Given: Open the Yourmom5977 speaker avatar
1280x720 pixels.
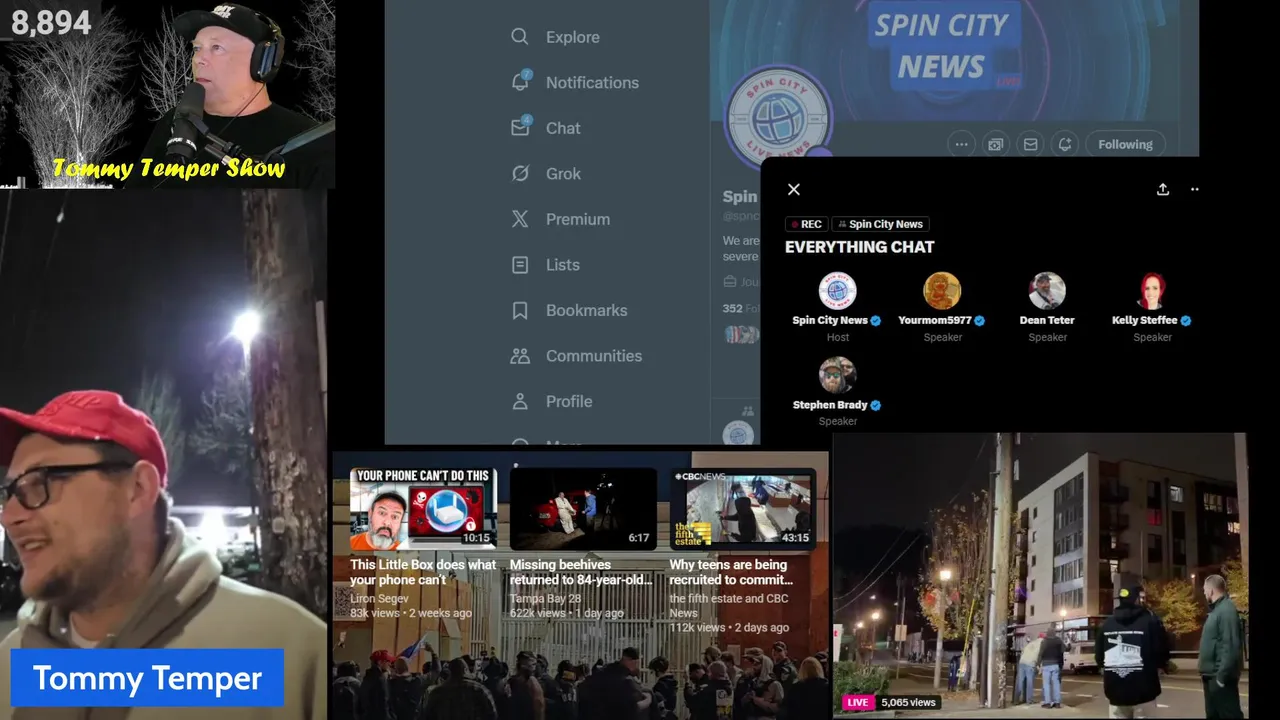Looking at the screenshot, I should click(942, 291).
